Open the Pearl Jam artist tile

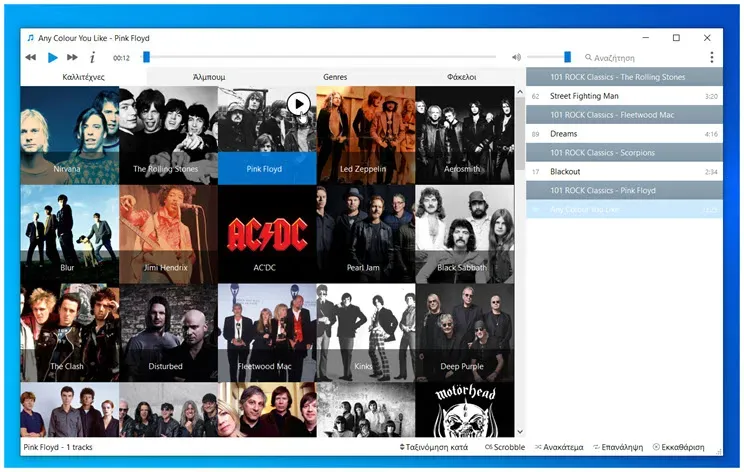coord(365,234)
